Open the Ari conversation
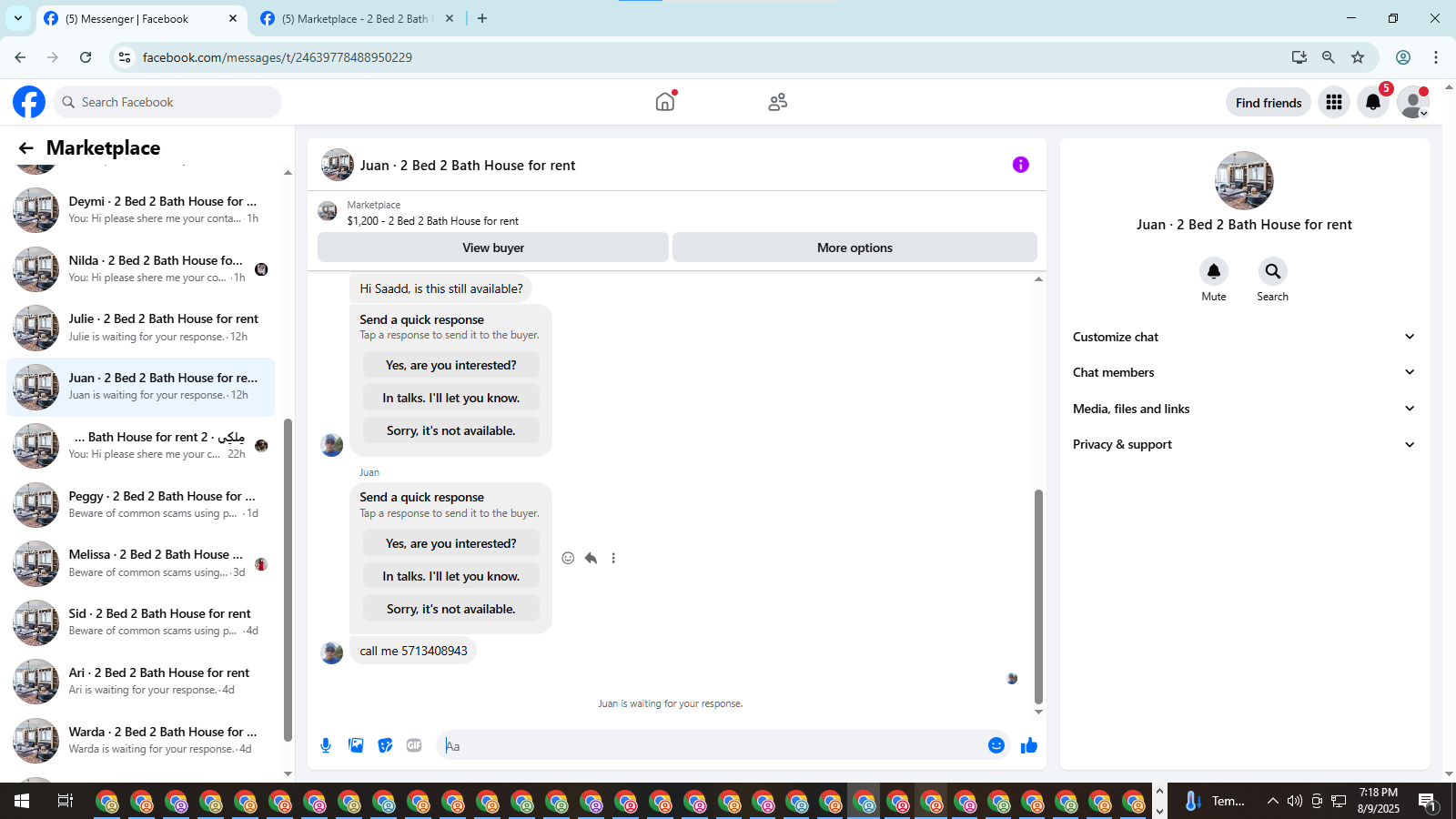Viewport: 1456px width, 819px height. pyautogui.click(x=141, y=682)
